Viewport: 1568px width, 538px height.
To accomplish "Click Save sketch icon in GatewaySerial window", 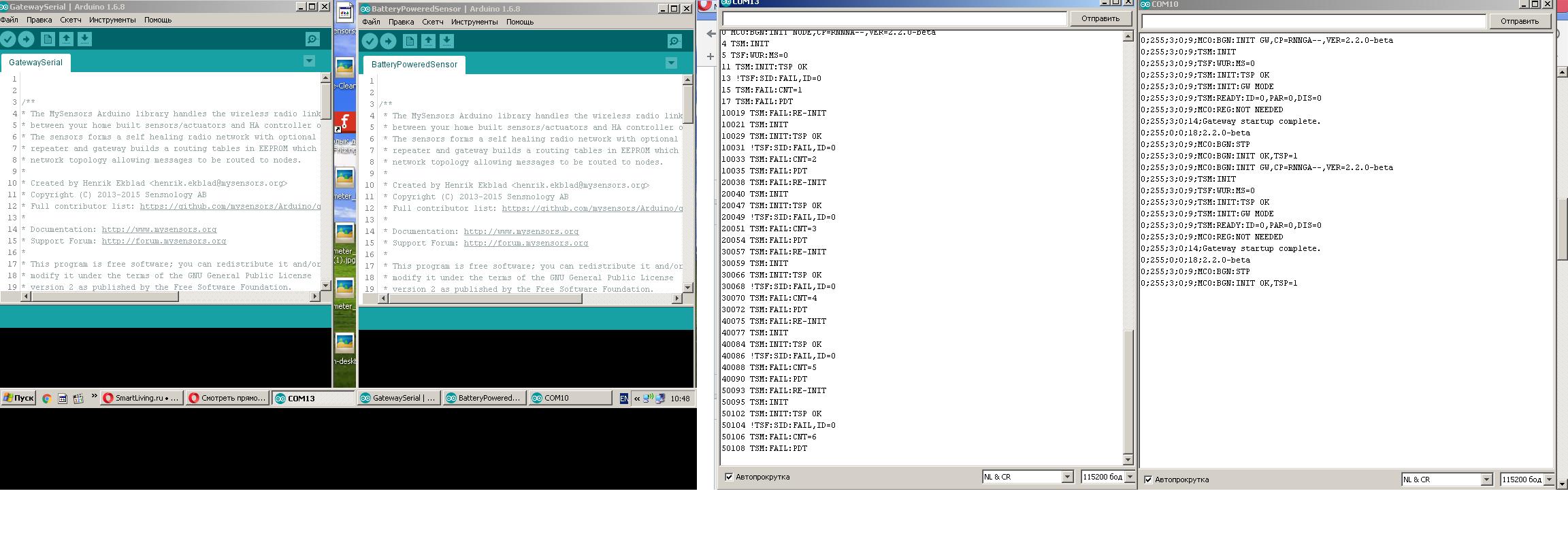I will click(84, 39).
